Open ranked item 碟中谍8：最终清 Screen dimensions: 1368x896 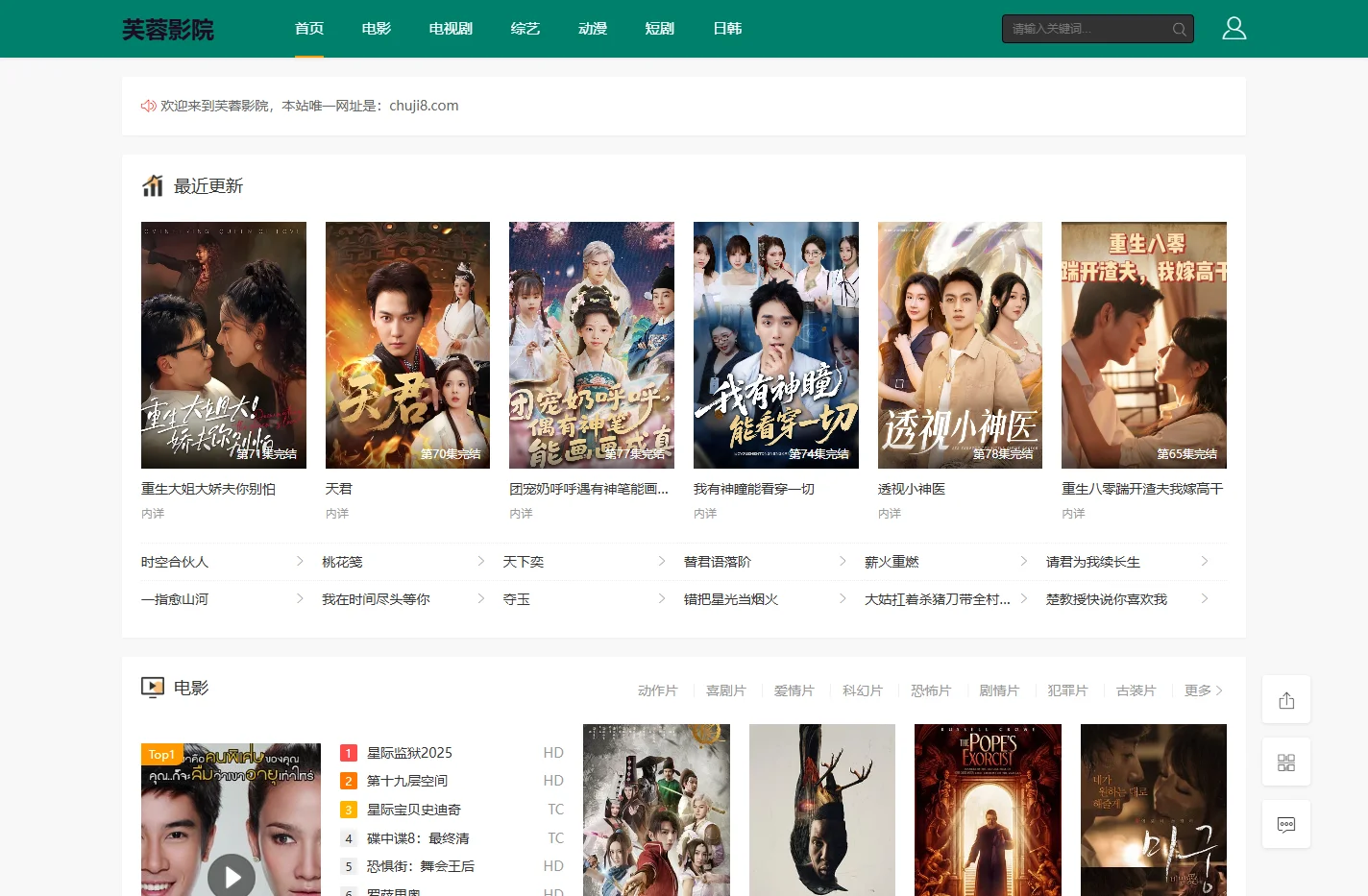click(418, 838)
